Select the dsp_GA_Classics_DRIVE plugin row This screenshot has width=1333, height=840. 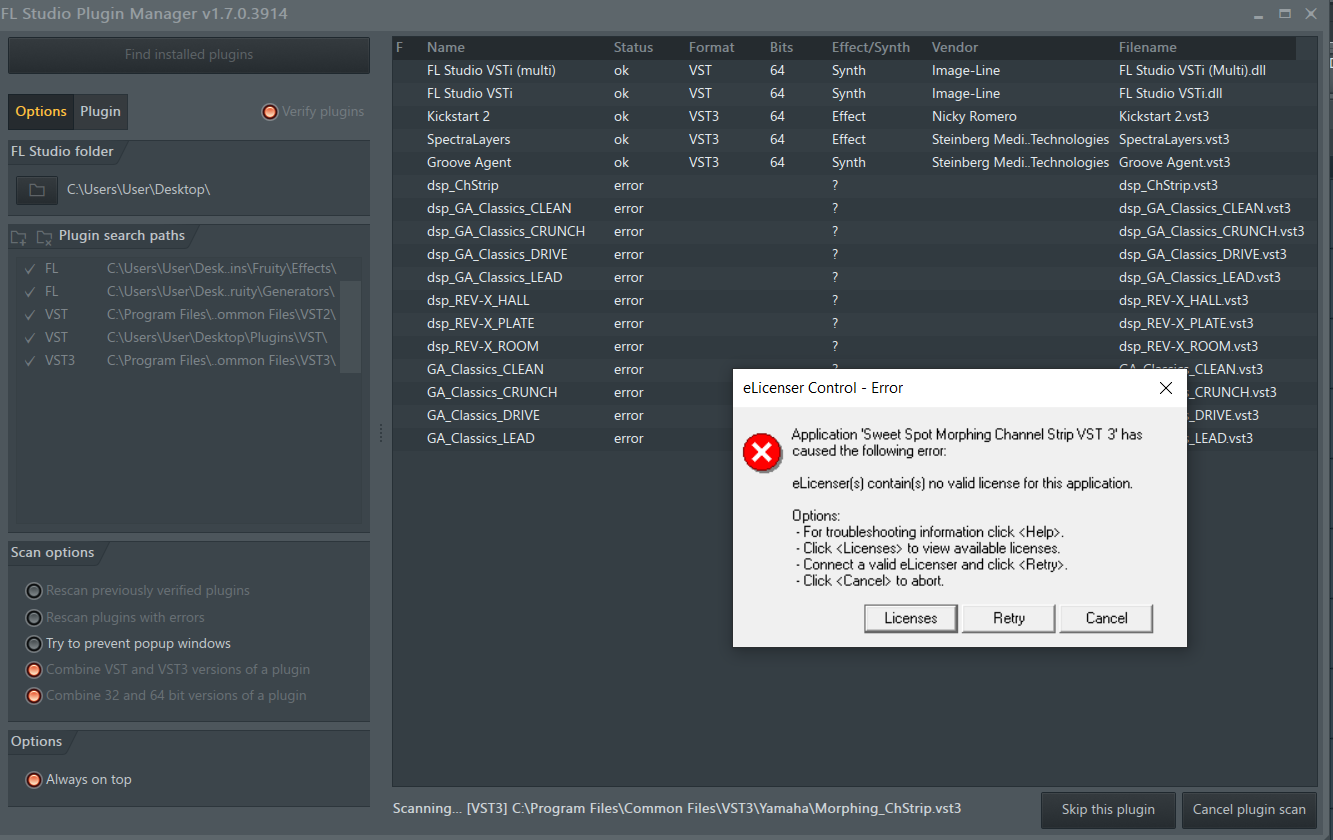[x=855, y=255]
